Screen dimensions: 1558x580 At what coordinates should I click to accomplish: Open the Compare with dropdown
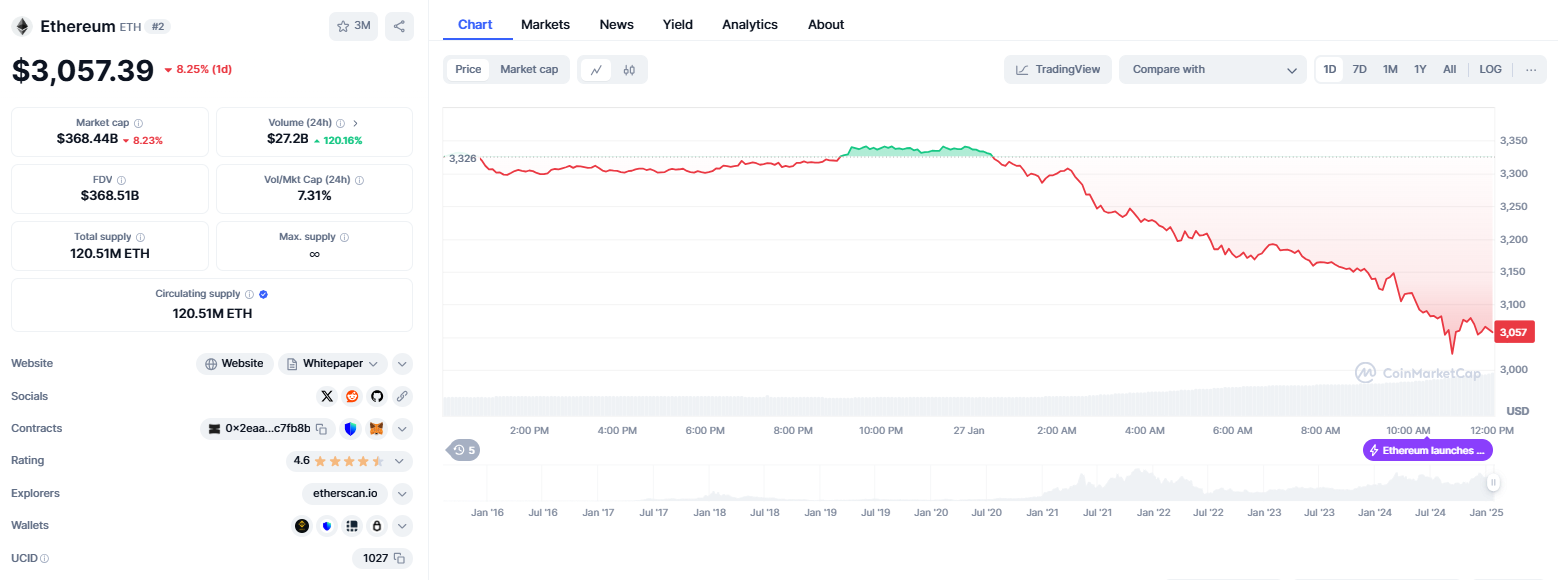pyautogui.click(x=1213, y=69)
